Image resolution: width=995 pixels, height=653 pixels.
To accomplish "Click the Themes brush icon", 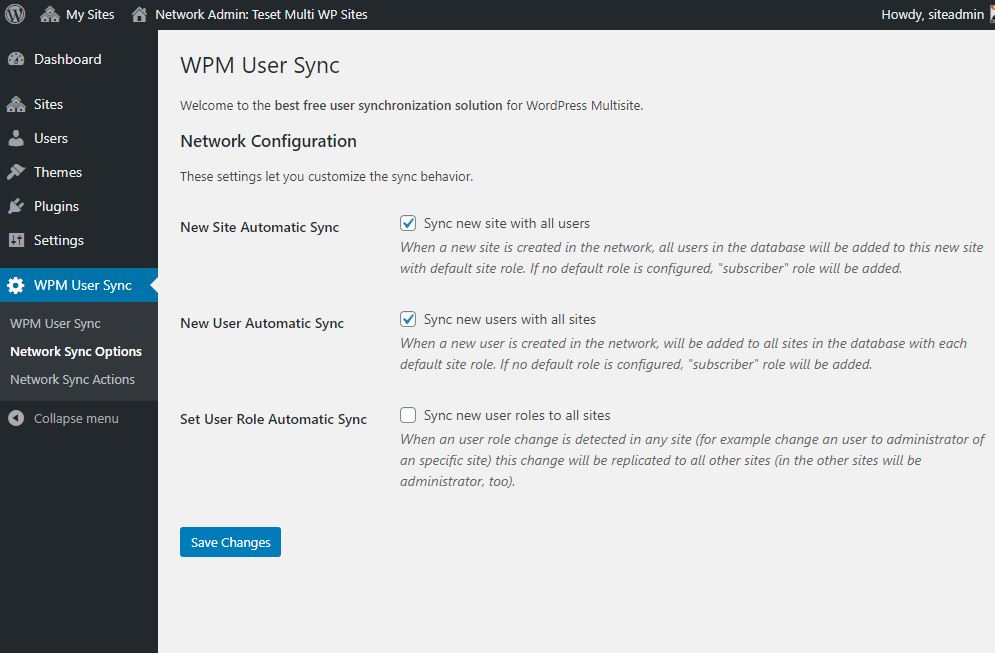I will [x=16, y=172].
